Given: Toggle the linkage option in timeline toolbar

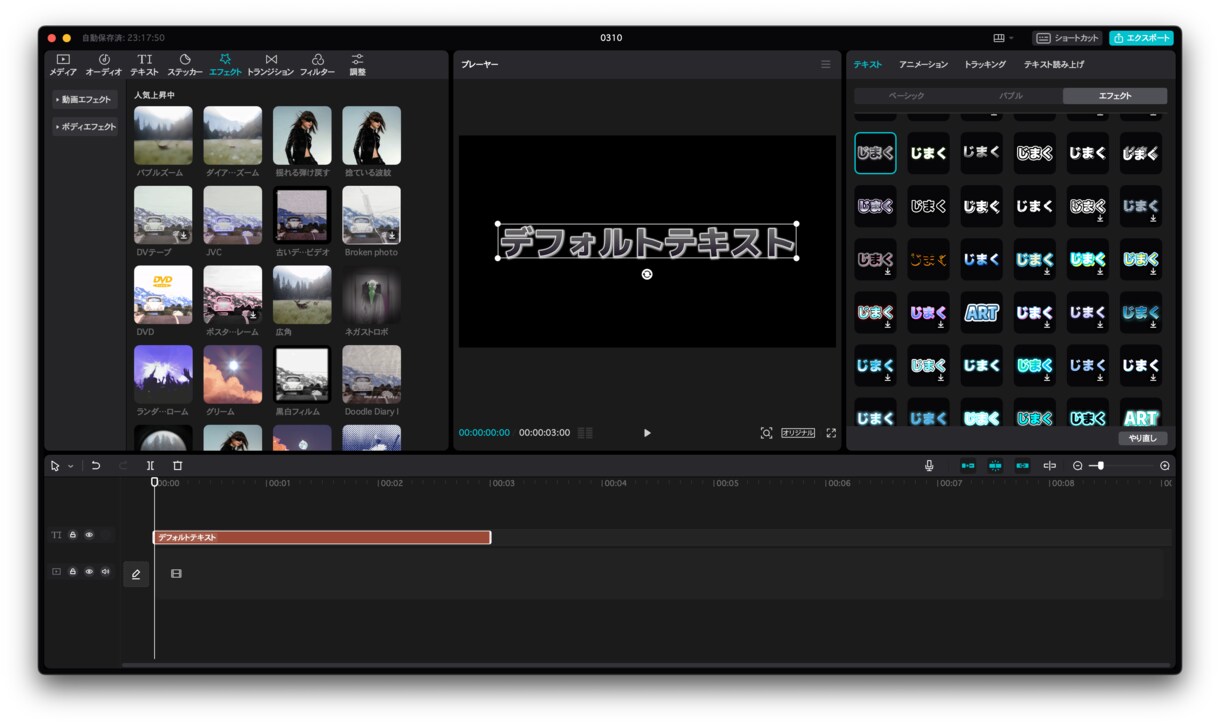Looking at the screenshot, I should coord(1022,466).
